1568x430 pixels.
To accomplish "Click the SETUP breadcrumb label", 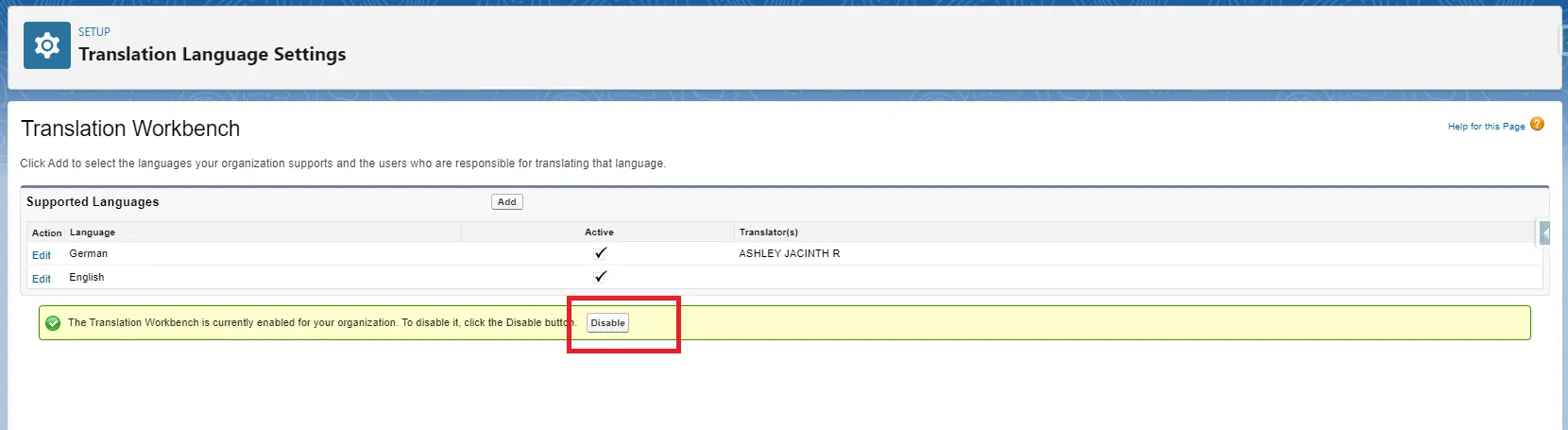I will pyautogui.click(x=94, y=32).
